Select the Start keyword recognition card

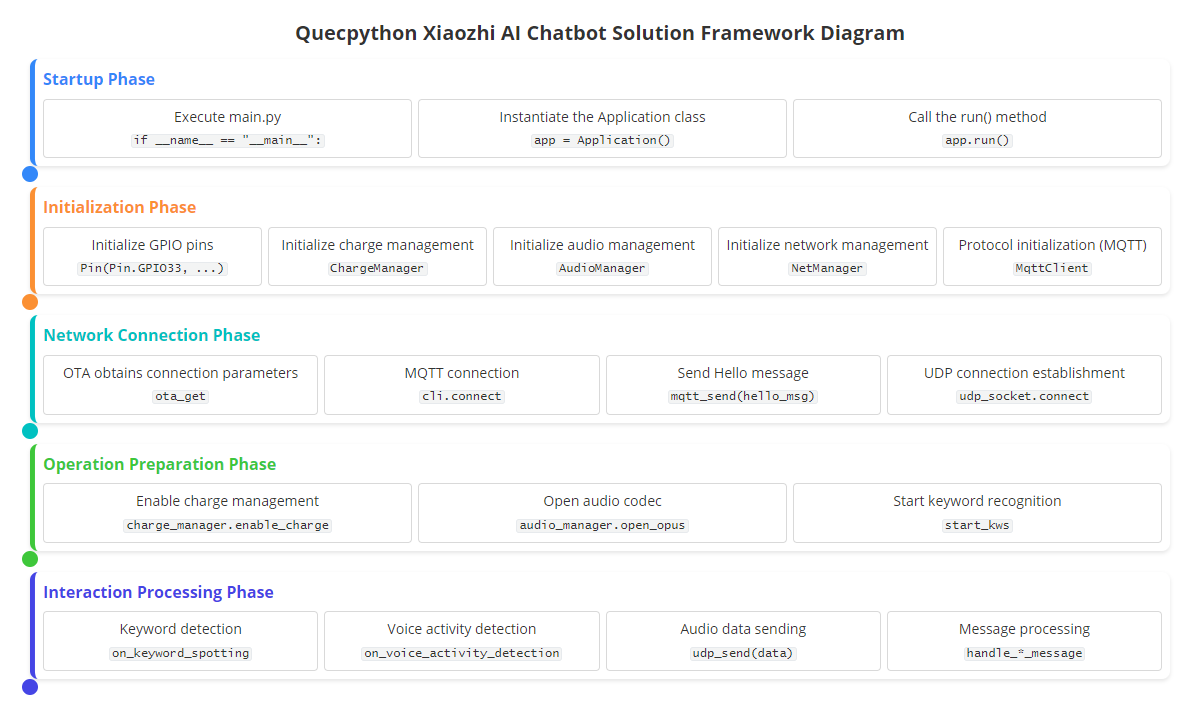[x=977, y=513]
